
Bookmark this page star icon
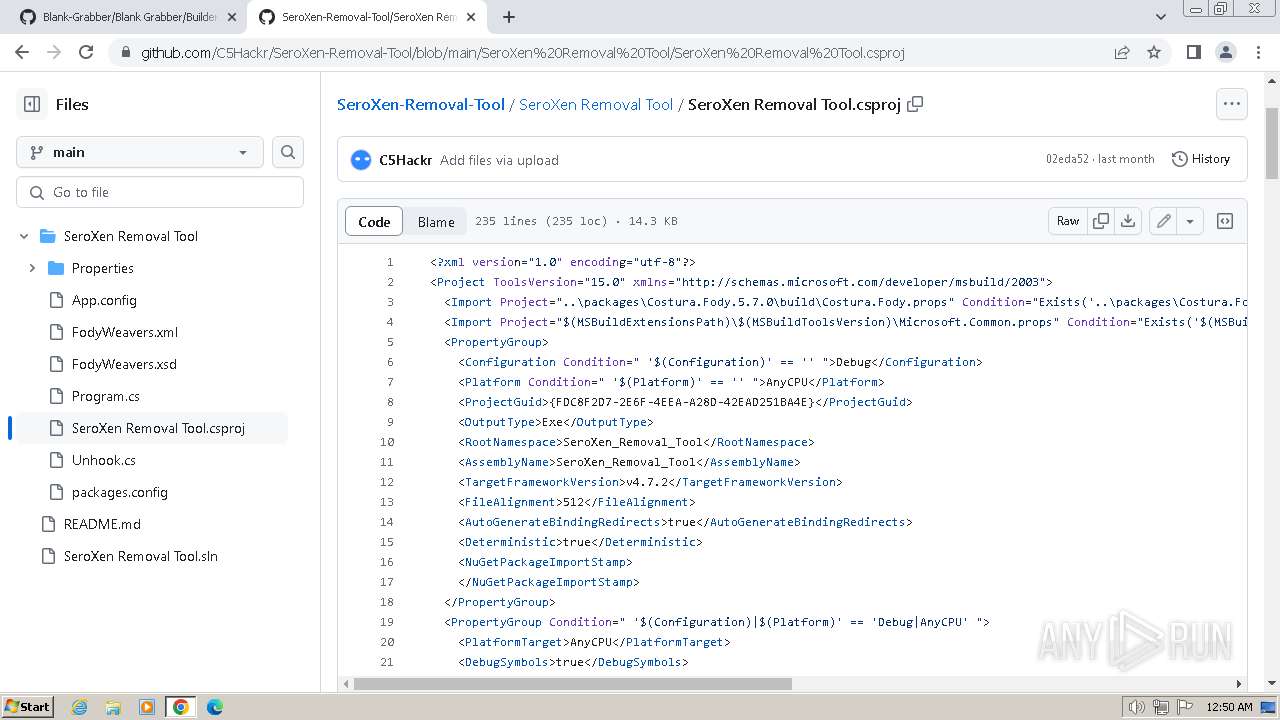click(1154, 52)
